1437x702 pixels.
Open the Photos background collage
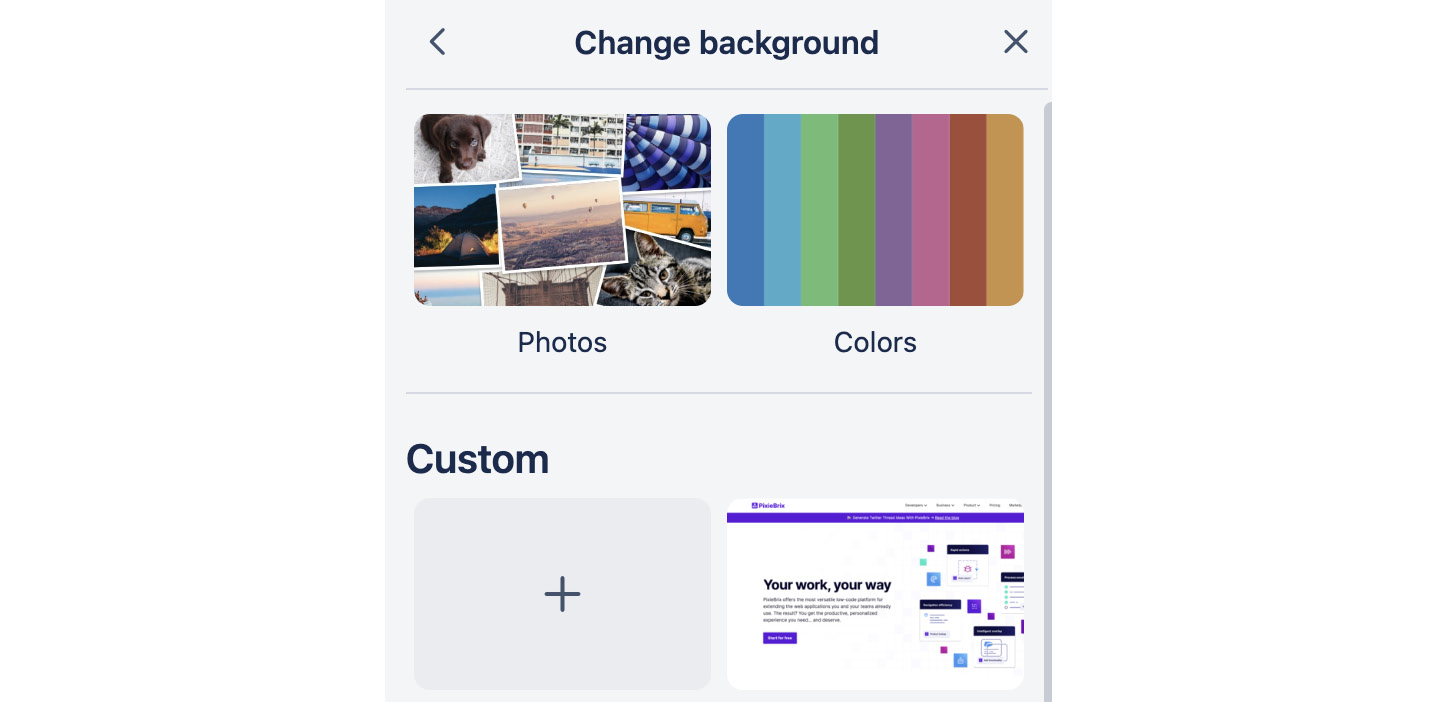[x=562, y=210]
